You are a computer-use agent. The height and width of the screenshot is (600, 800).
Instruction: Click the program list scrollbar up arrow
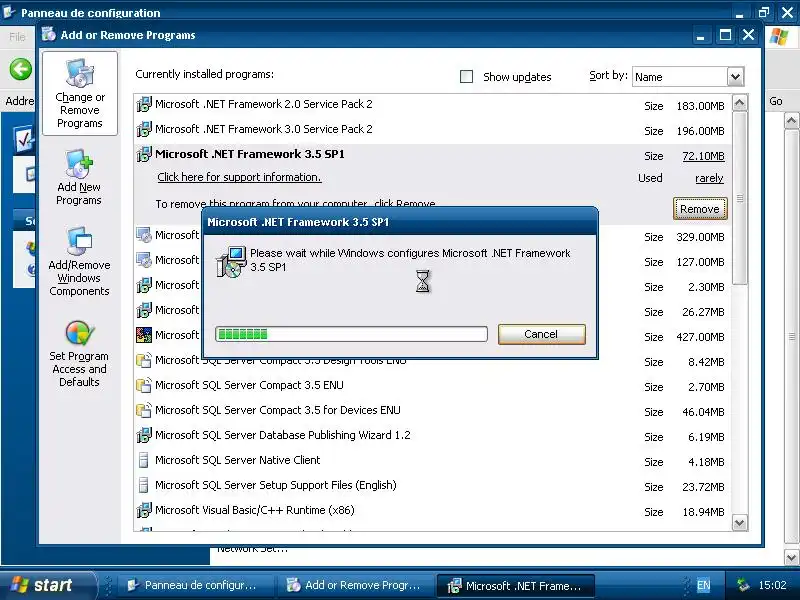[x=739, y=103]
